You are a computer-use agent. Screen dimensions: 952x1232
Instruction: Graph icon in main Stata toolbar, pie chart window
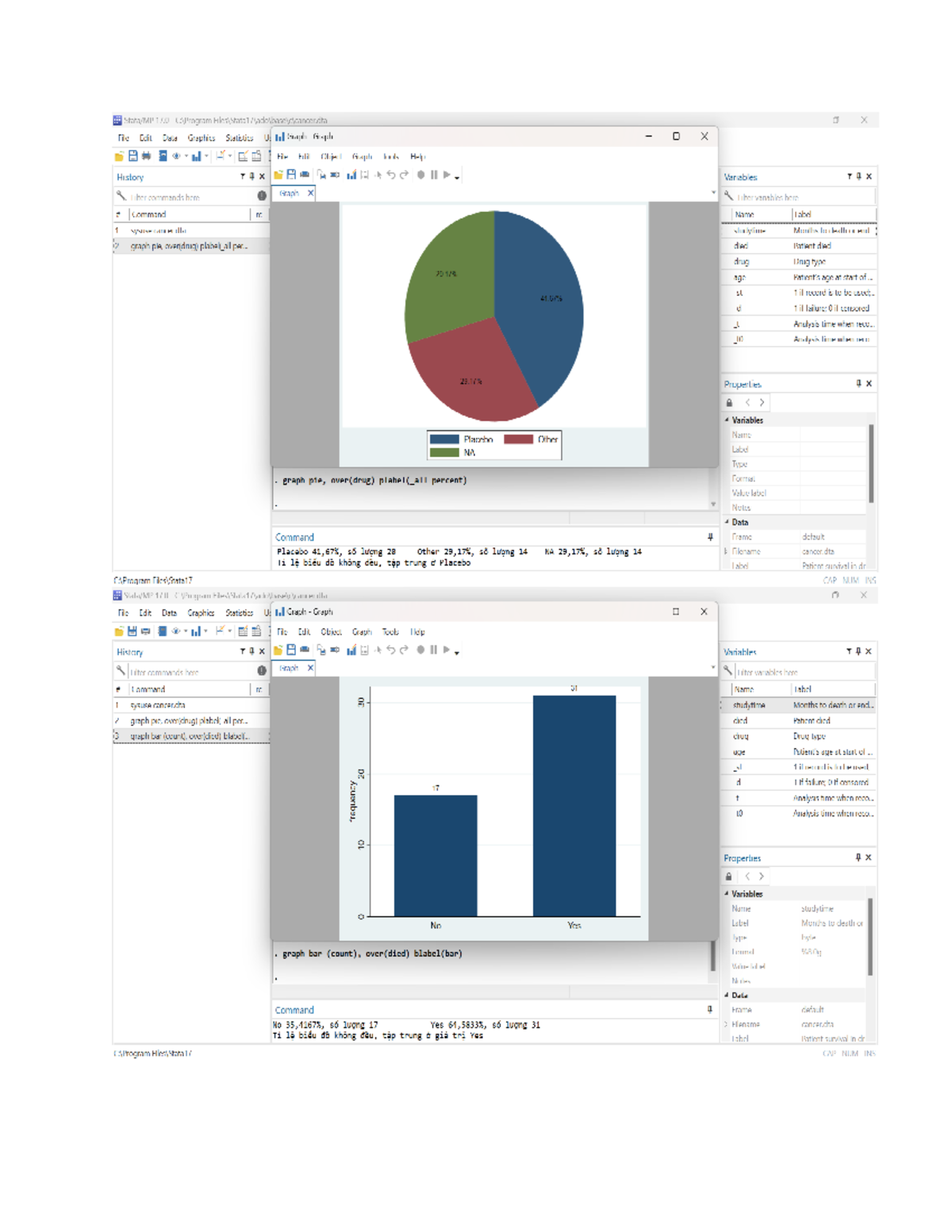pyautogui.click(x=196, y=156)
